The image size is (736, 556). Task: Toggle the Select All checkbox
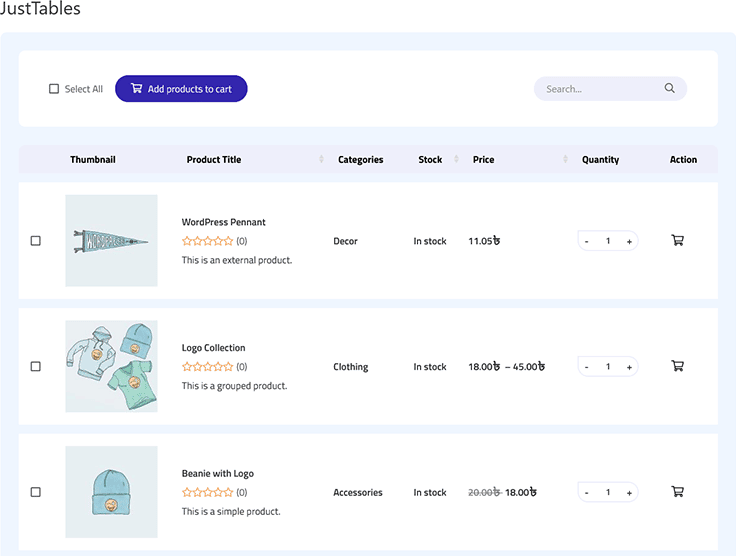click(54, 89)
